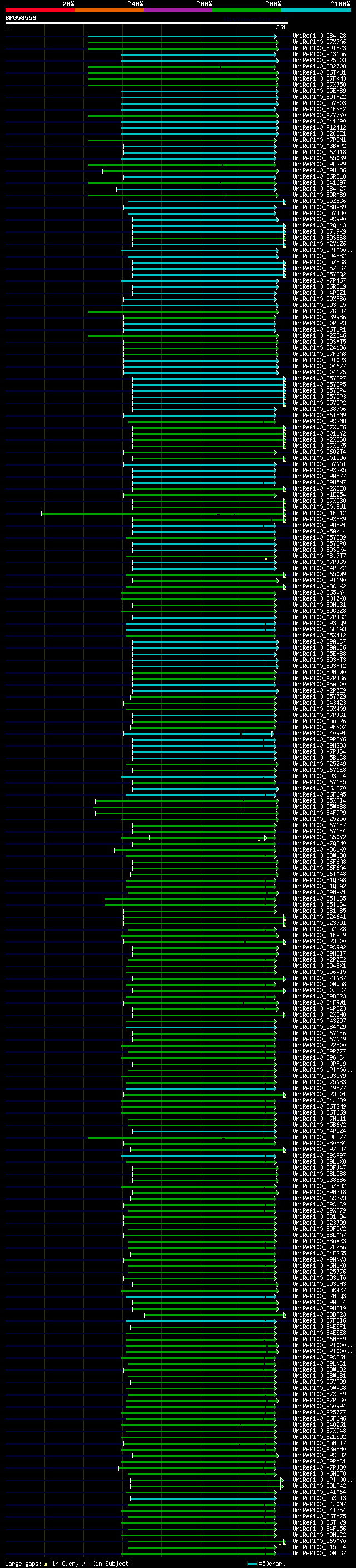Image resolution: width=356 pixels, height=1568 pixels.
Task: Open the UniRef100_P43297 entry
Action: click(319, 1021)
